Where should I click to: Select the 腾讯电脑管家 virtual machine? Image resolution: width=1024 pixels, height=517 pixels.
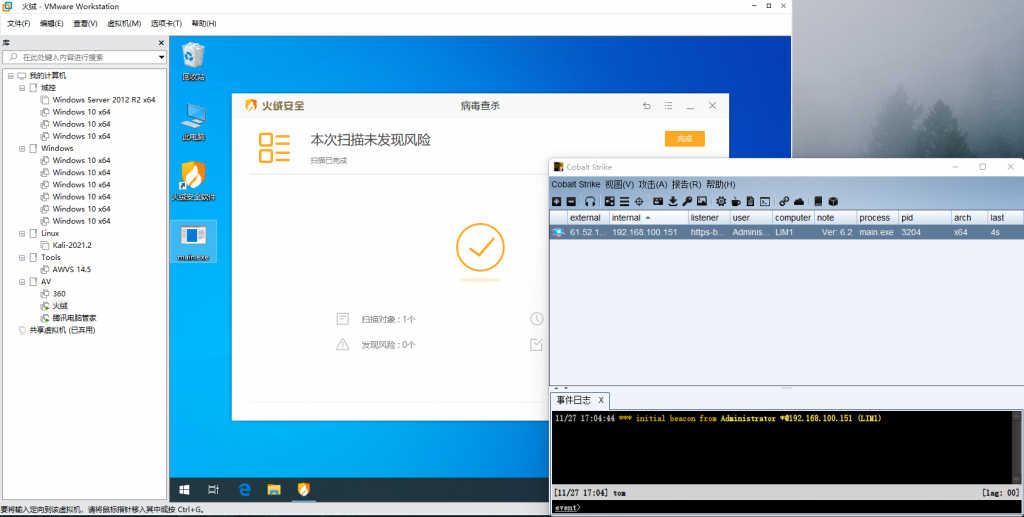click(74, 318)
